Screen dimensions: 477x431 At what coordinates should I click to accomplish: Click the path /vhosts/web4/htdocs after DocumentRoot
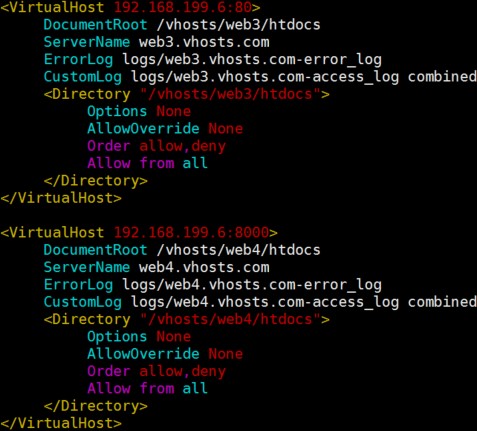point(238,250)
